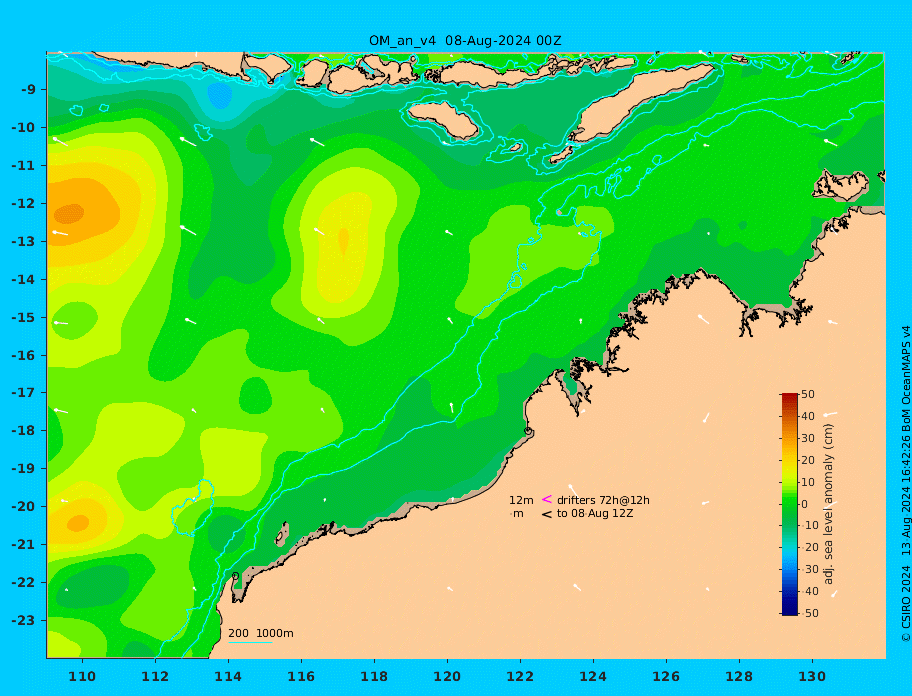Click the latitude axis label '-23'
The width and height of the screenshot is (912, 696).
pos(23,620)
